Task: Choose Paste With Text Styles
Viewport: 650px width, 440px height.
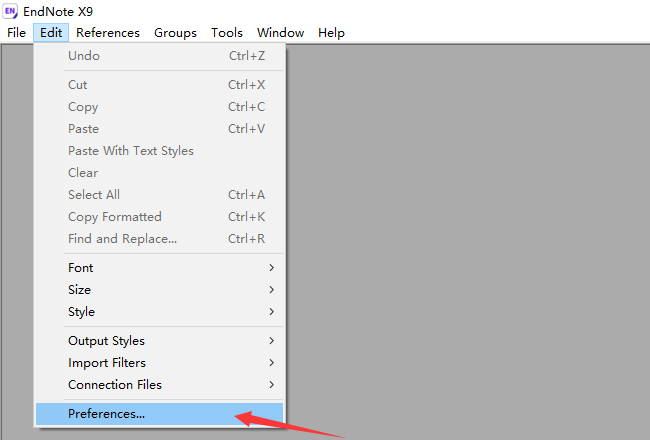Action: (131, 151)
